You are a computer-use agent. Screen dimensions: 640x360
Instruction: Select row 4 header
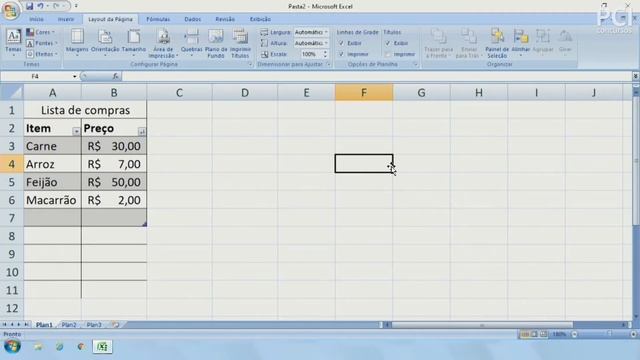[11, 164]
